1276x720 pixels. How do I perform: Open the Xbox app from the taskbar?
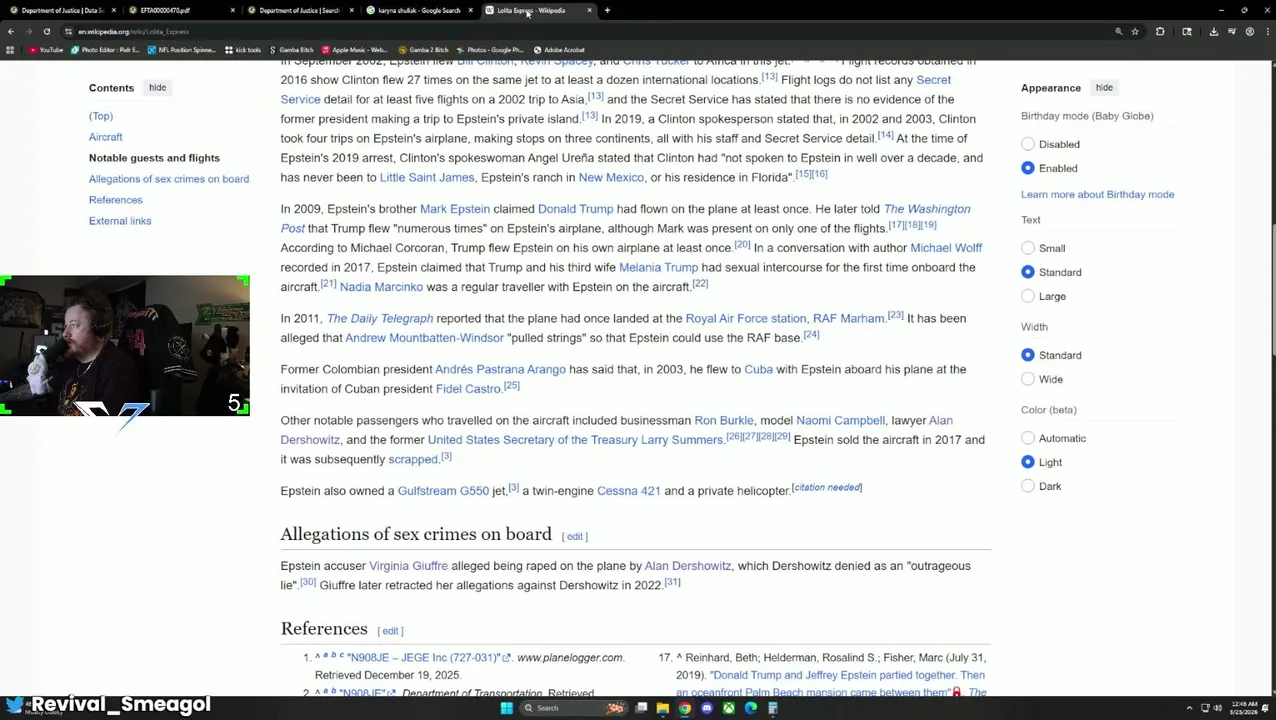728,708
